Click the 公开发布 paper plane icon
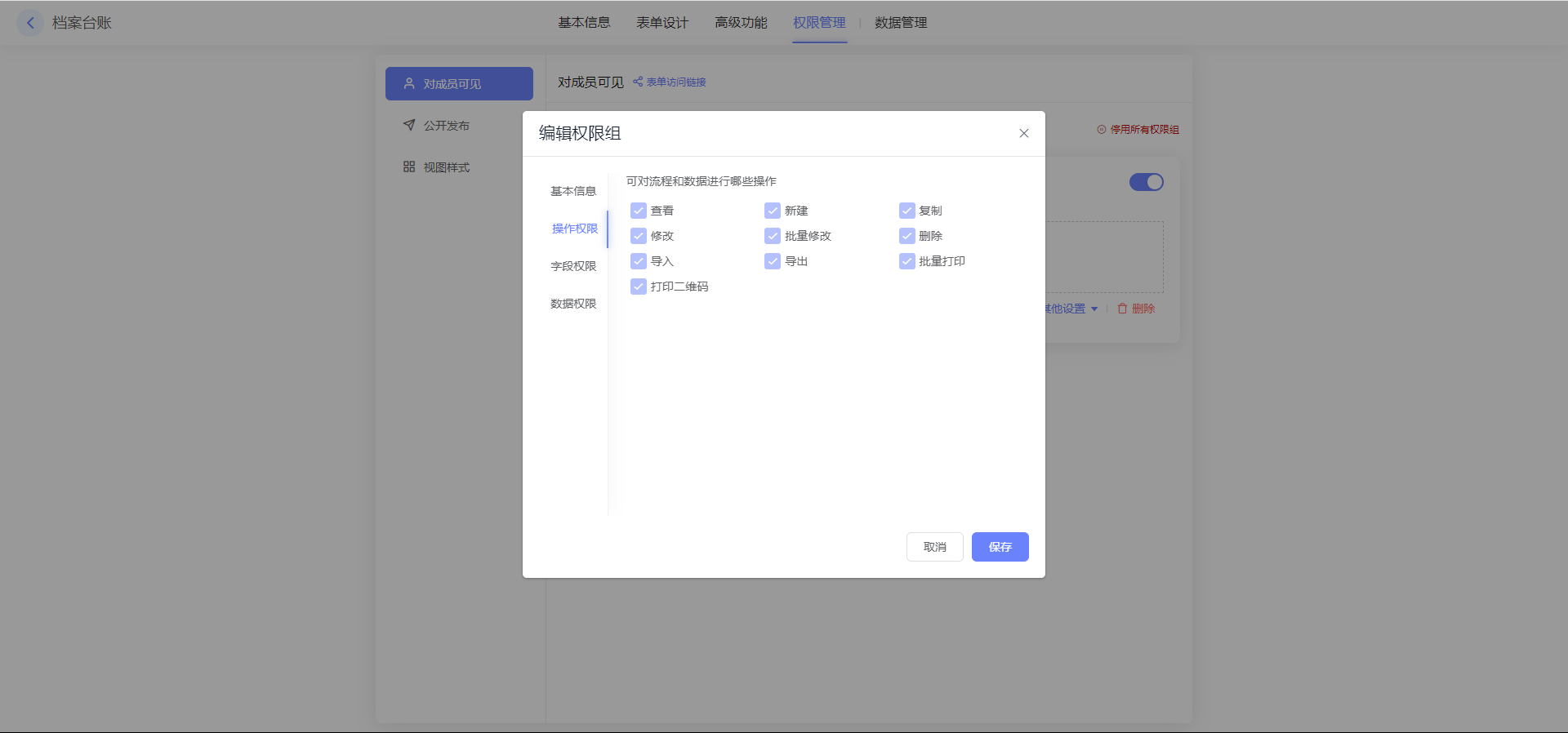The height and width of the screenshot is (733, 1568). pyautogui.click(x=409, y=125)
